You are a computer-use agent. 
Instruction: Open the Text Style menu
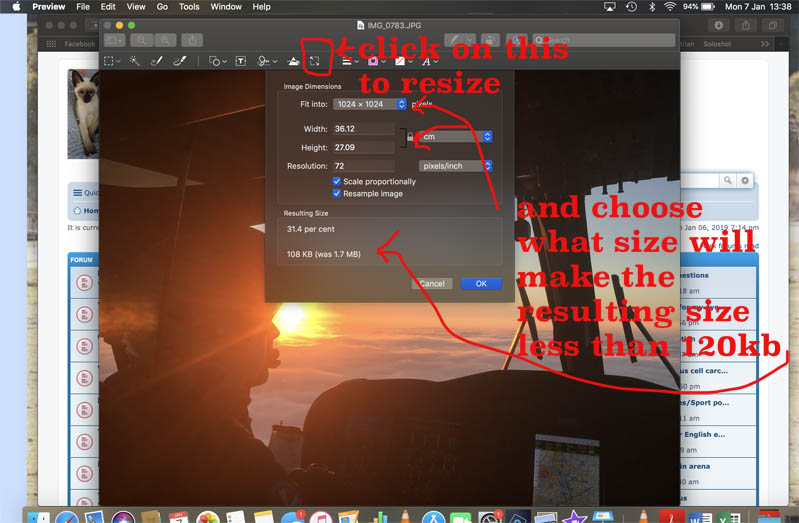tap(430, 61)
